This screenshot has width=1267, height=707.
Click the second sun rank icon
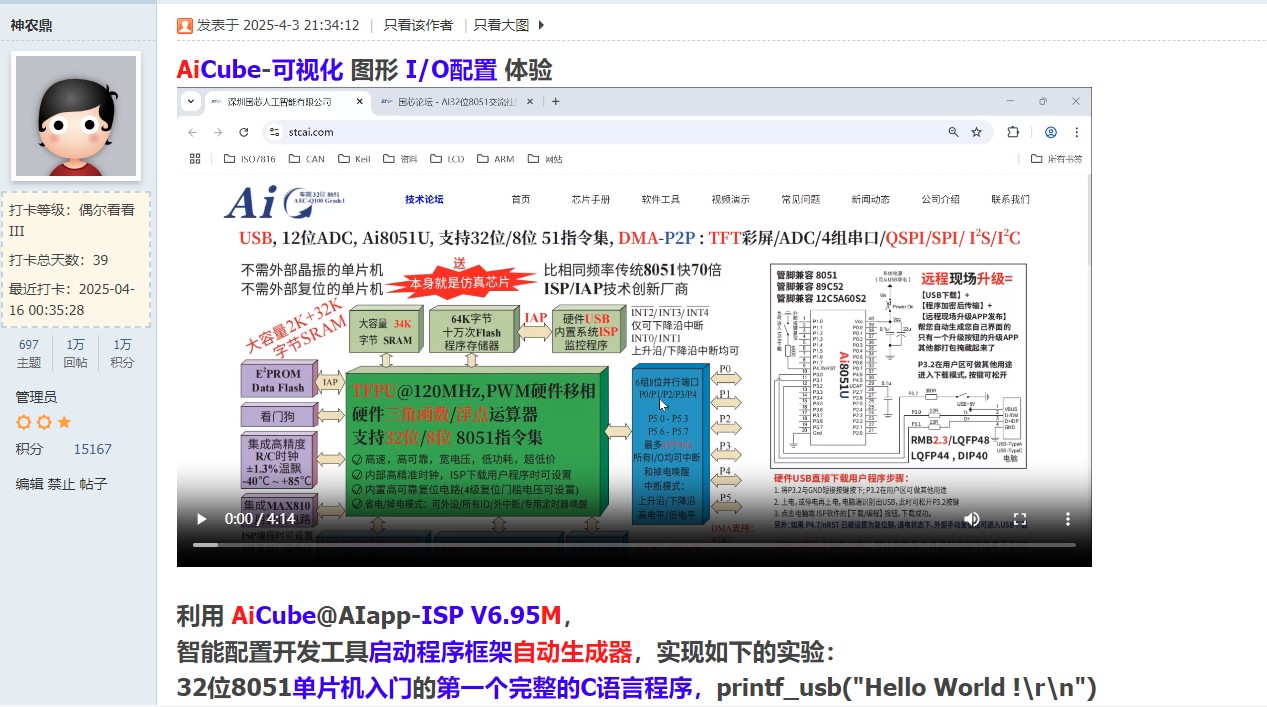pos(44,422)
